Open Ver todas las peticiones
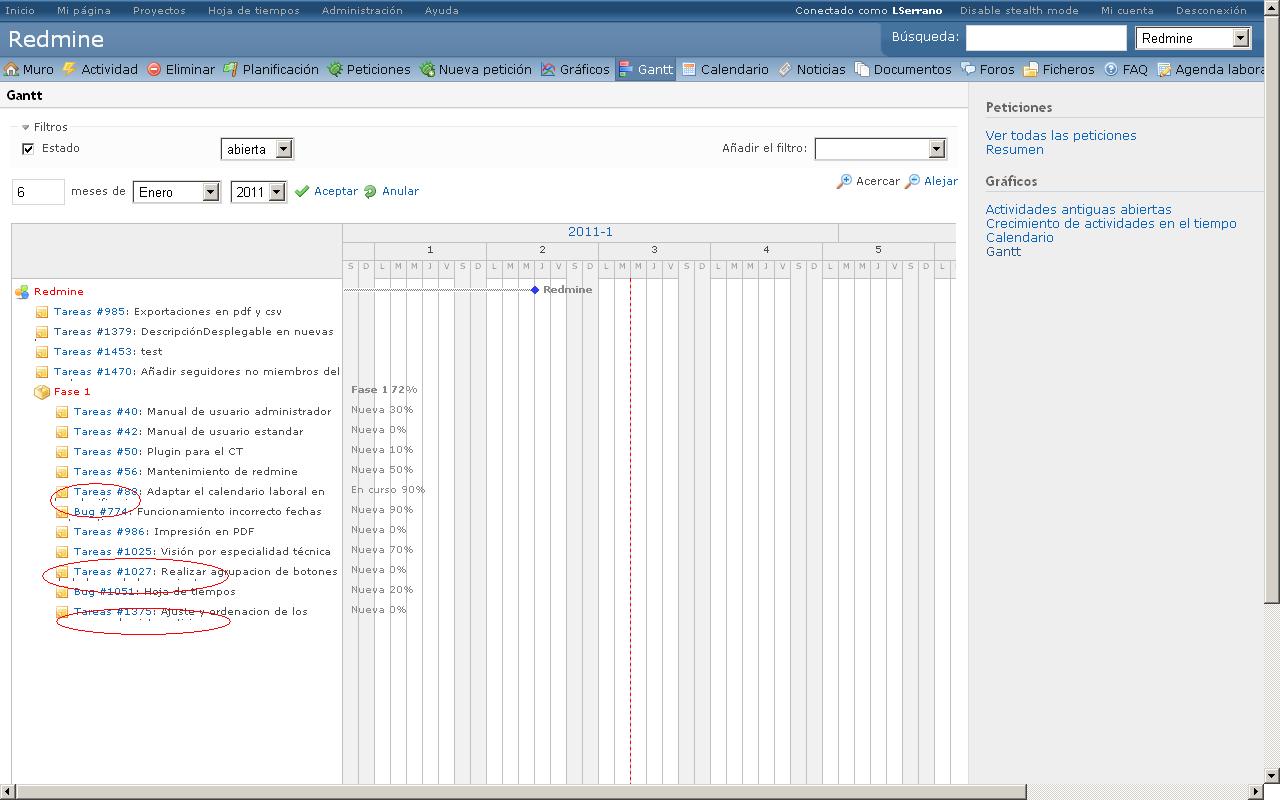 [x=1061, y=135]
